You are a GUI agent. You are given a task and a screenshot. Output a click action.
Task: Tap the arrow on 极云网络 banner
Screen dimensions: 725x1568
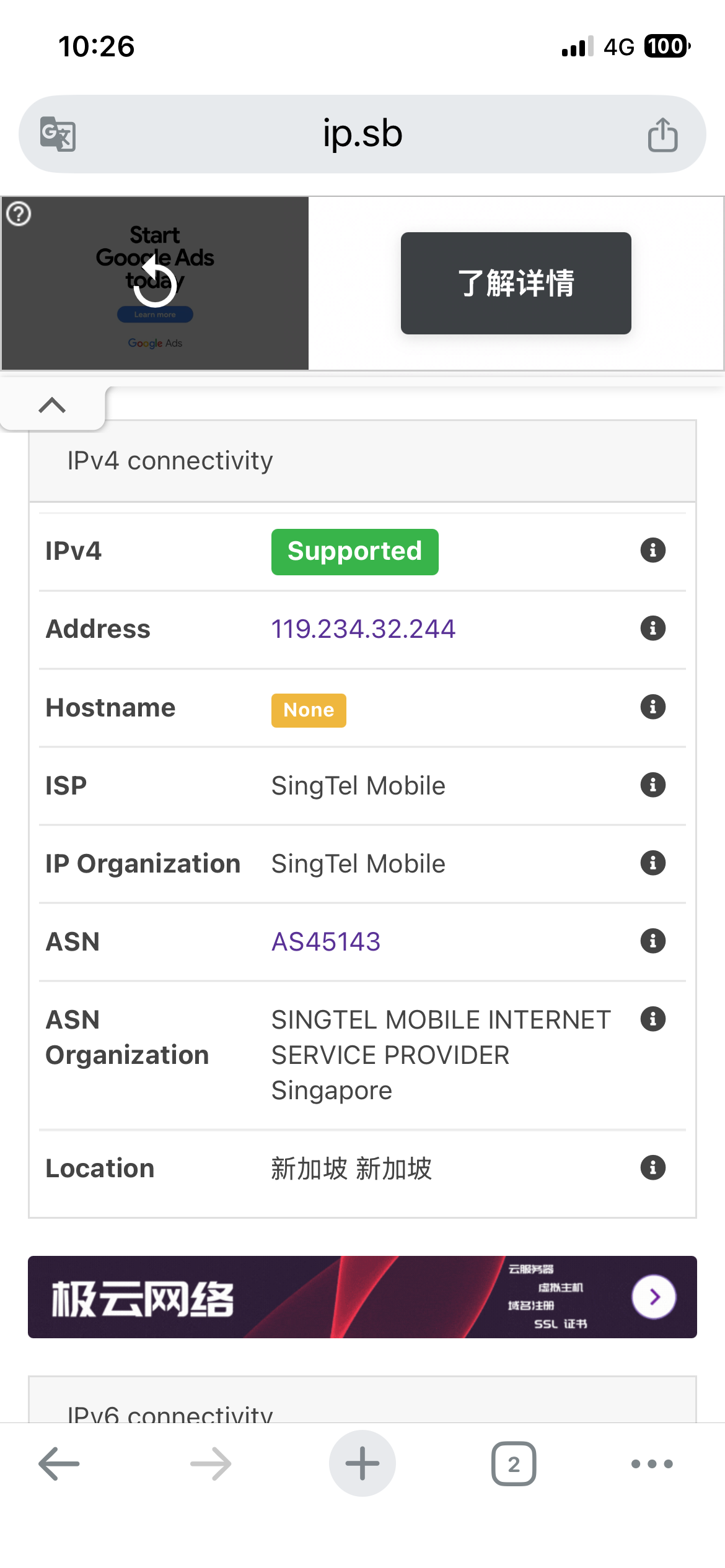point(654,1297)
